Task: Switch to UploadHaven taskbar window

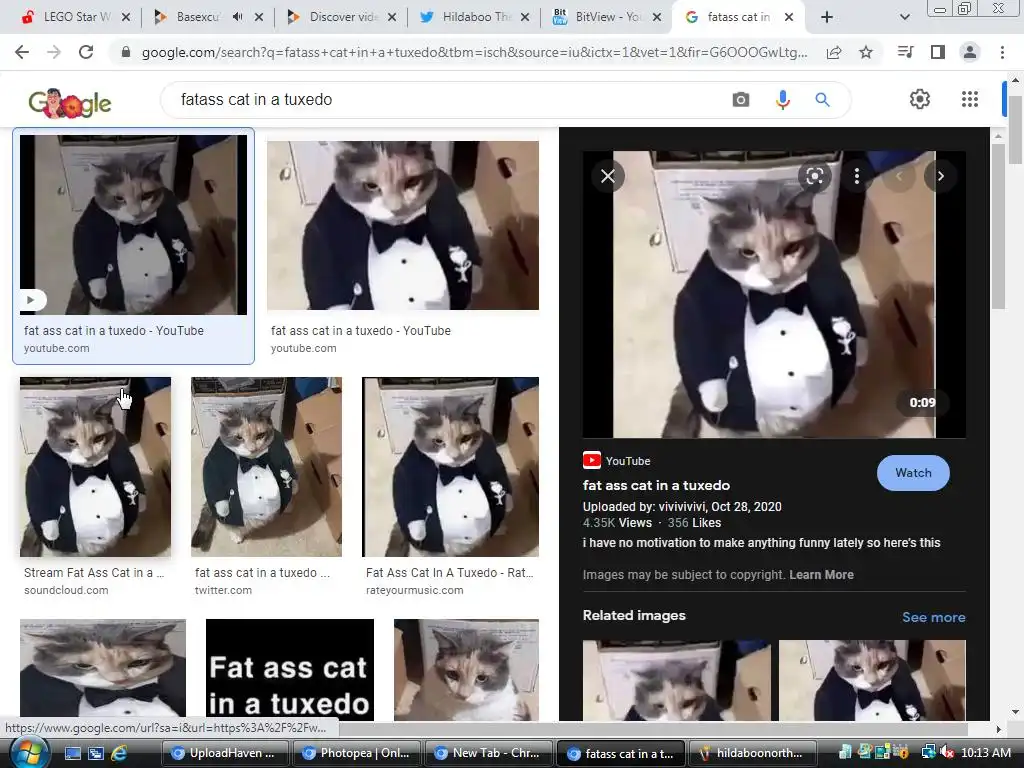Action: click(x=225, y=753)
